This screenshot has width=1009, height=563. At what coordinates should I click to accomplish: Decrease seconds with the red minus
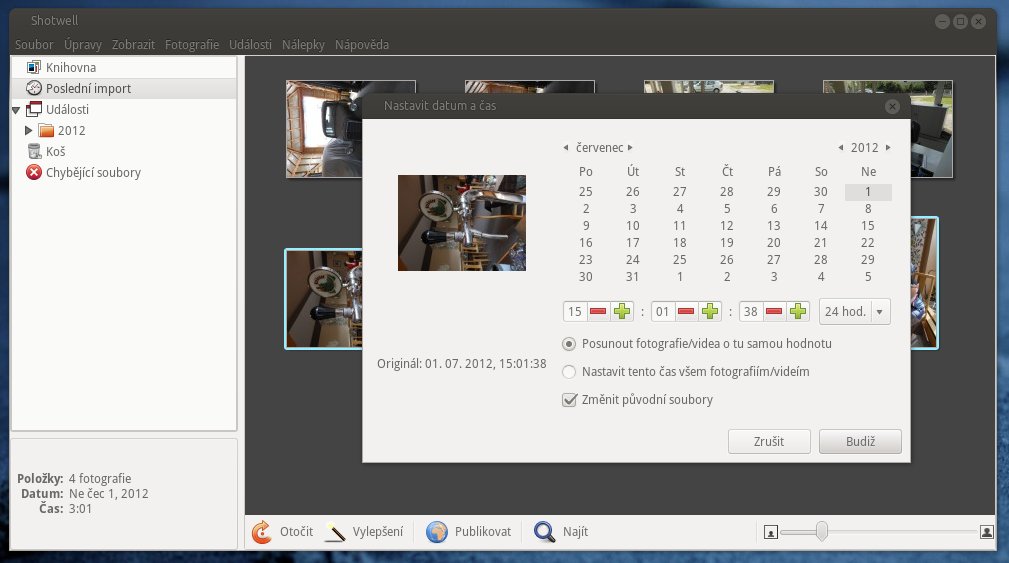(773, 312)
